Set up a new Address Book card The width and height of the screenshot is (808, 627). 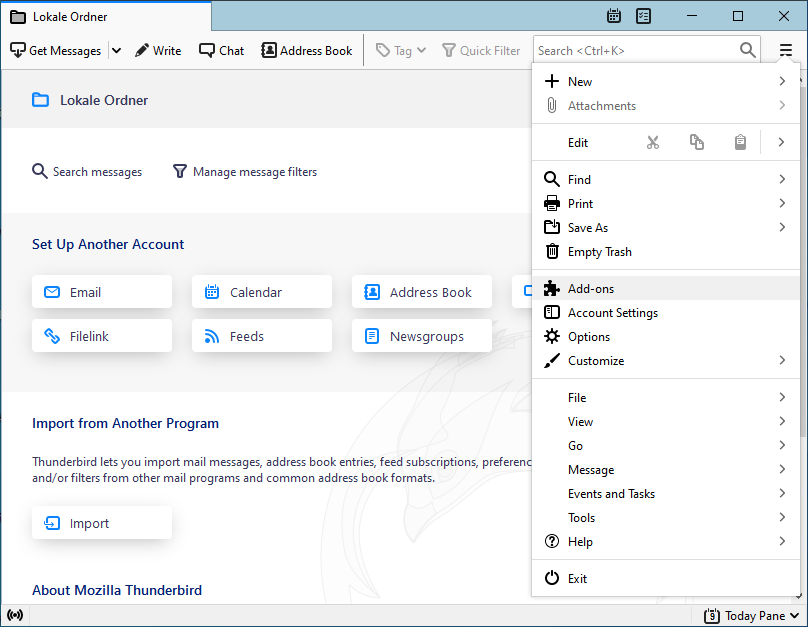[422, 292]
